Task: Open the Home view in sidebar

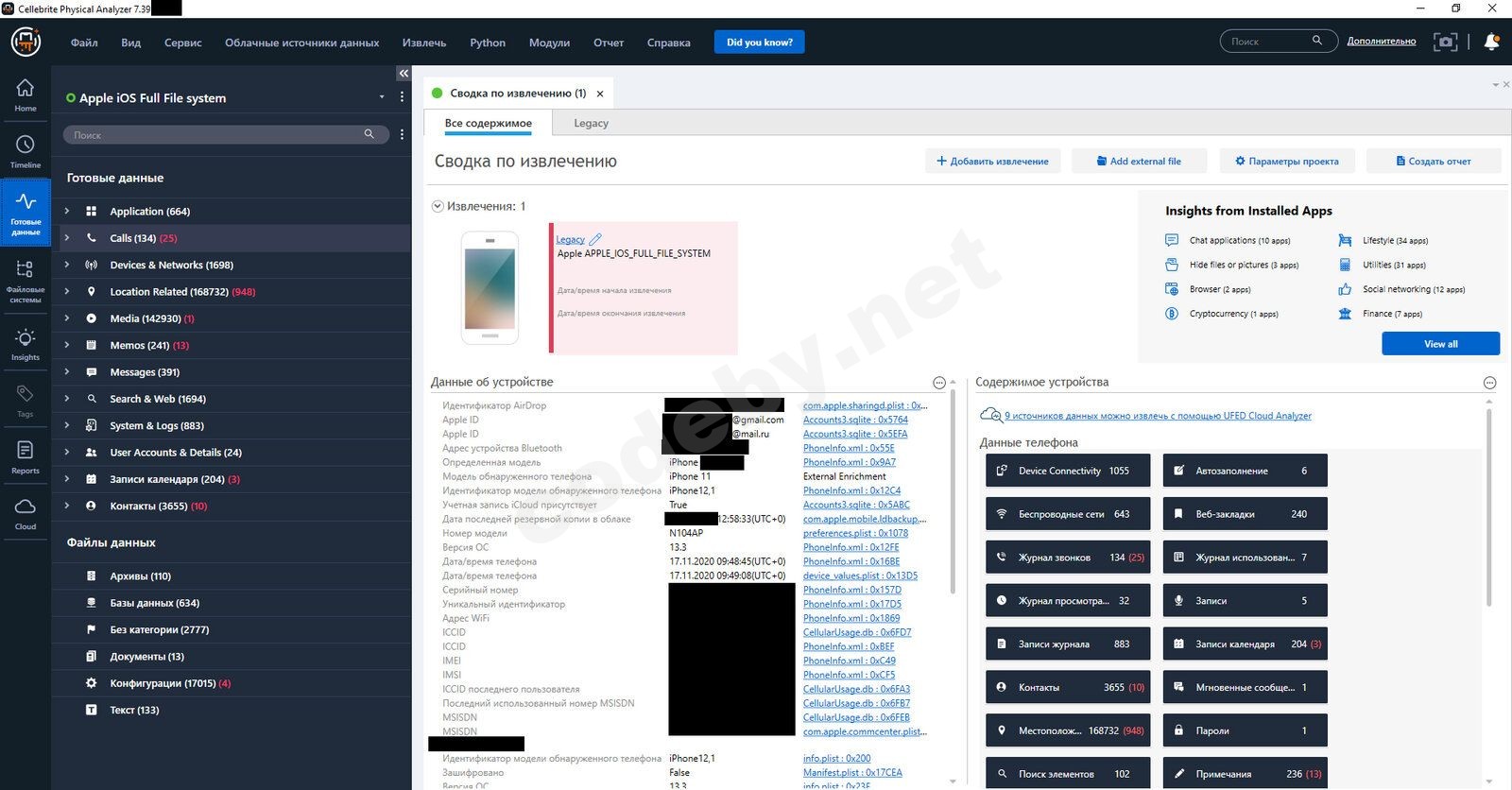Action: [x=26, y=94]
